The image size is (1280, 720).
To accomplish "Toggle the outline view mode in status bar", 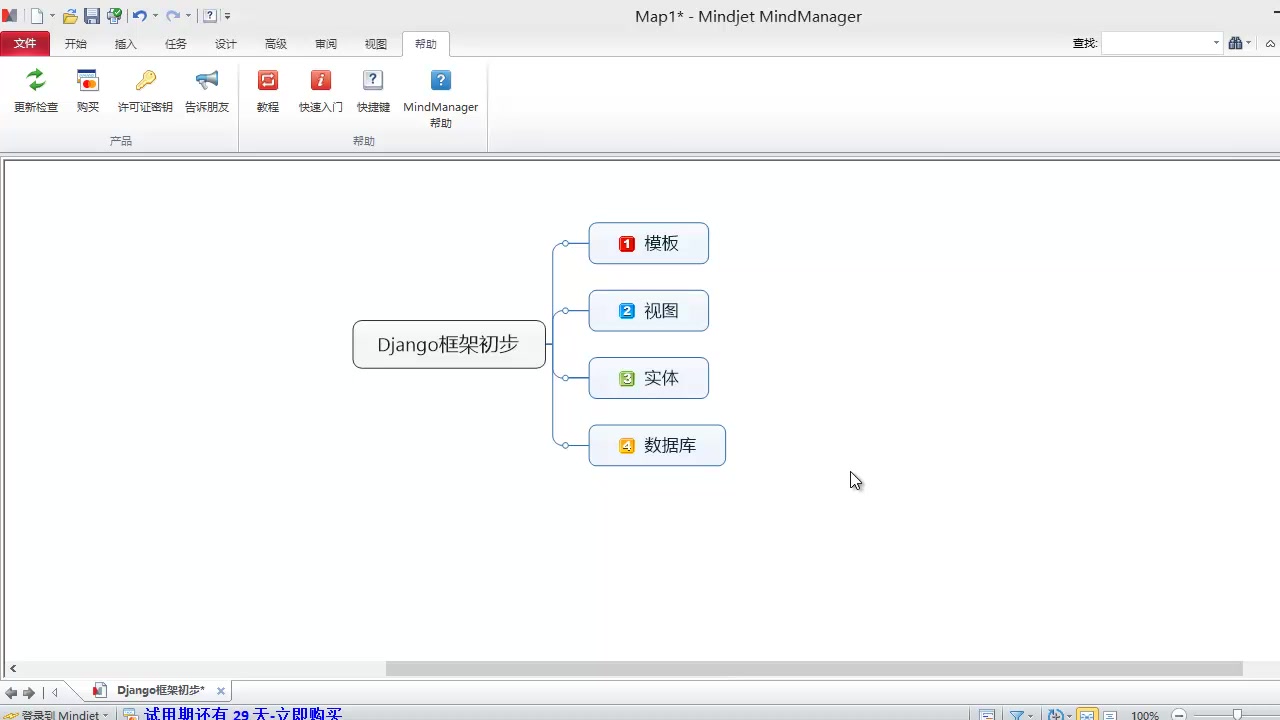I will [x=1110, y=715].
